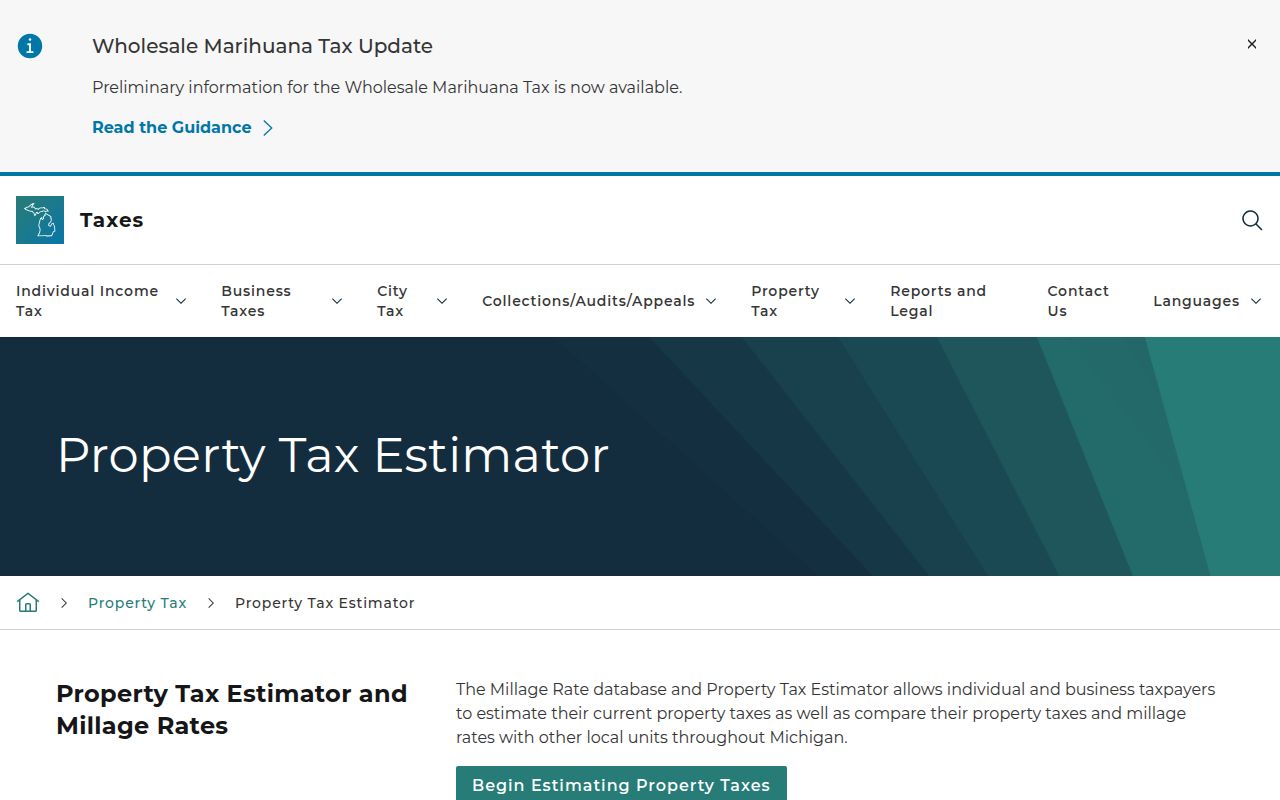Expand the Property Tax nav chevron
1280x800 pixels.
(850, 301)
